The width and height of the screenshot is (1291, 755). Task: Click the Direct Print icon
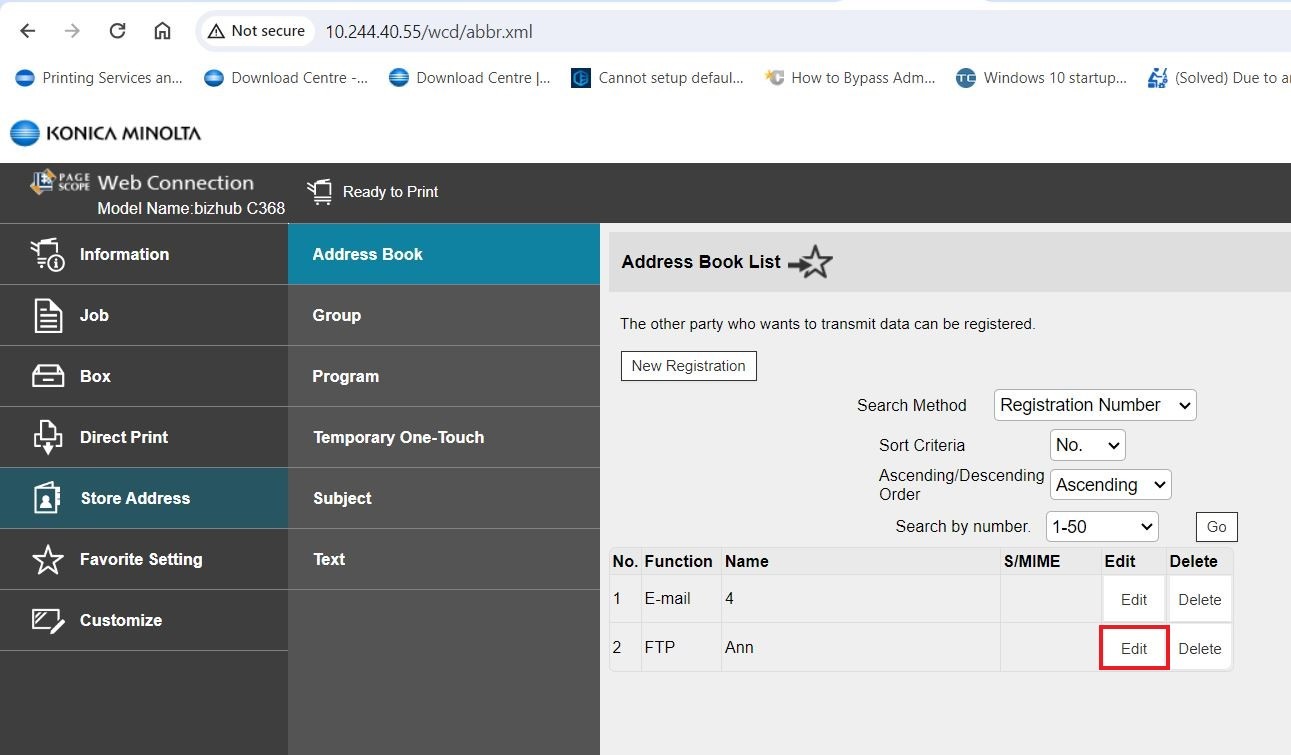click(x=48, y=437)
